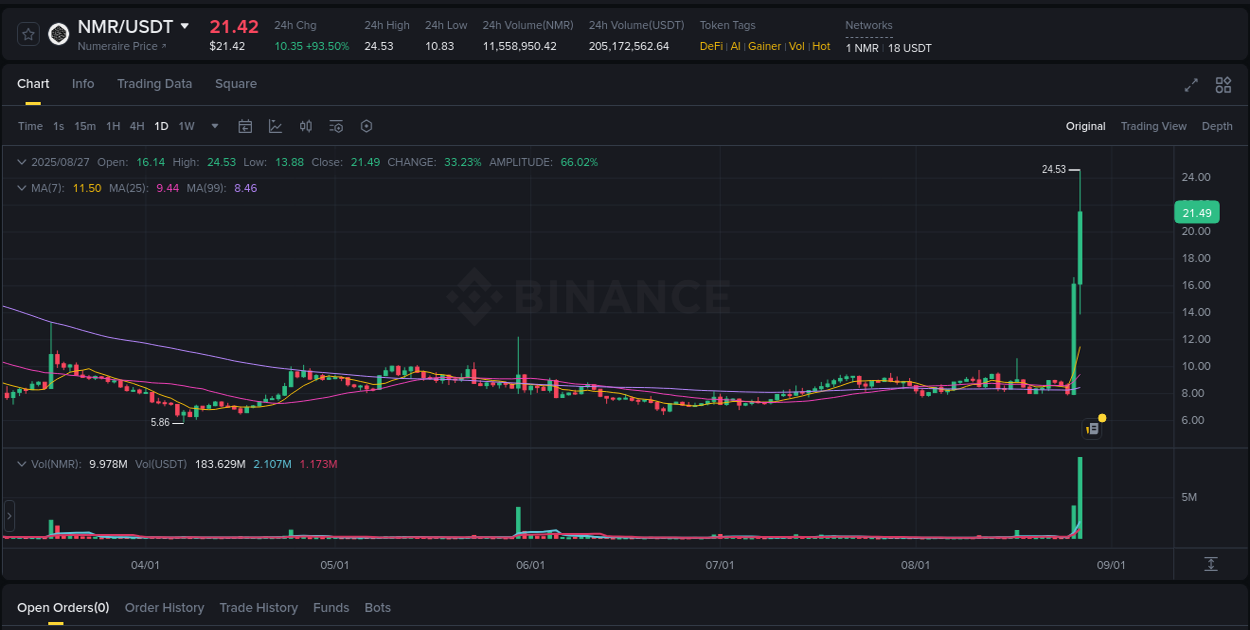Open the Numeraire Price link
Screen dimensions: 1250x630
point(113,46)
